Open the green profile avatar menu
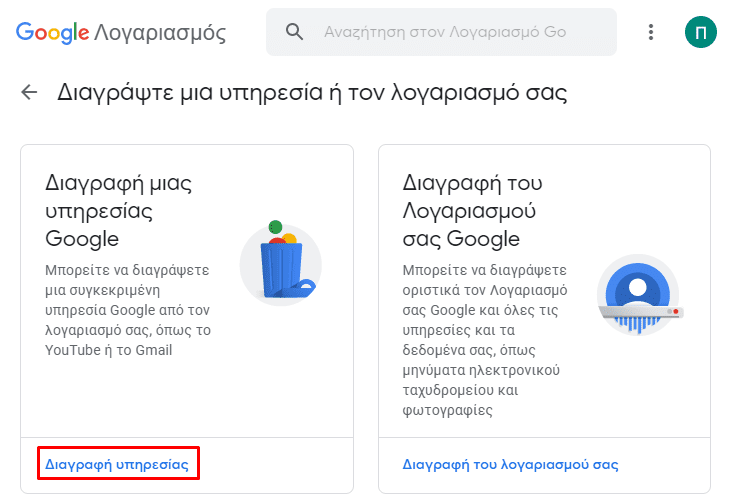The height and width of the screenshot is (500, 732). [700, 32]
